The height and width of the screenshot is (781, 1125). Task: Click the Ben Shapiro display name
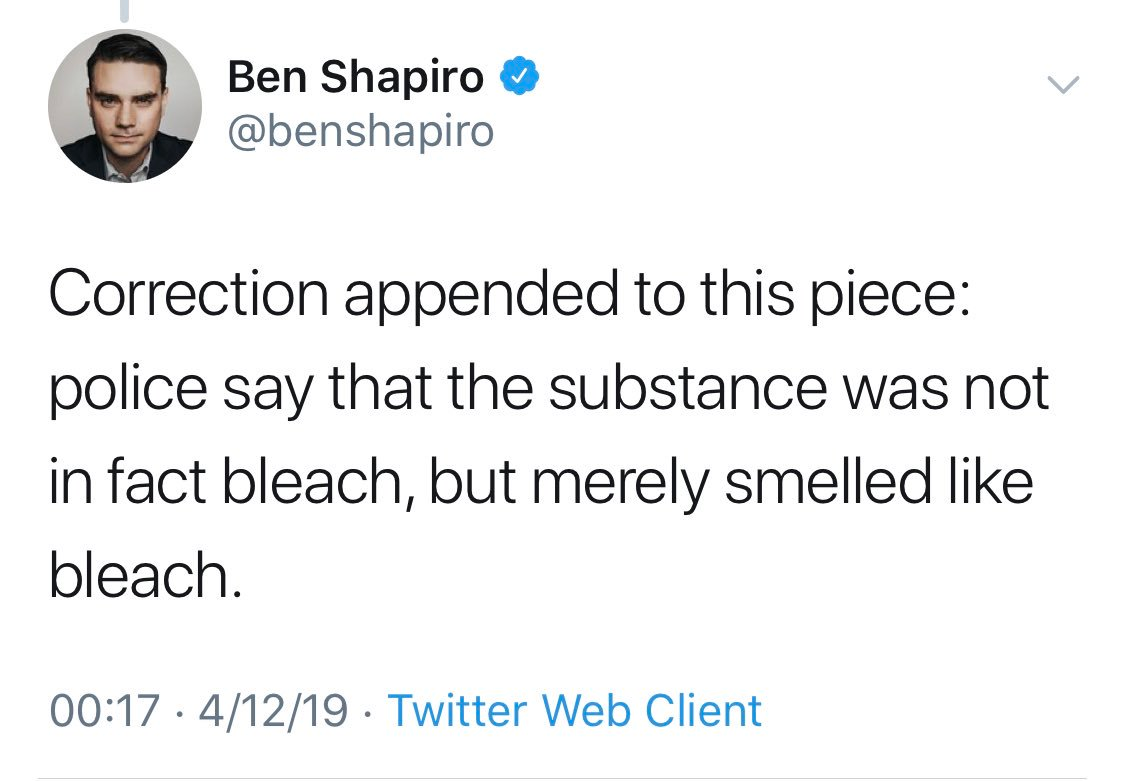pyautogui.click(x=356, y=77)
